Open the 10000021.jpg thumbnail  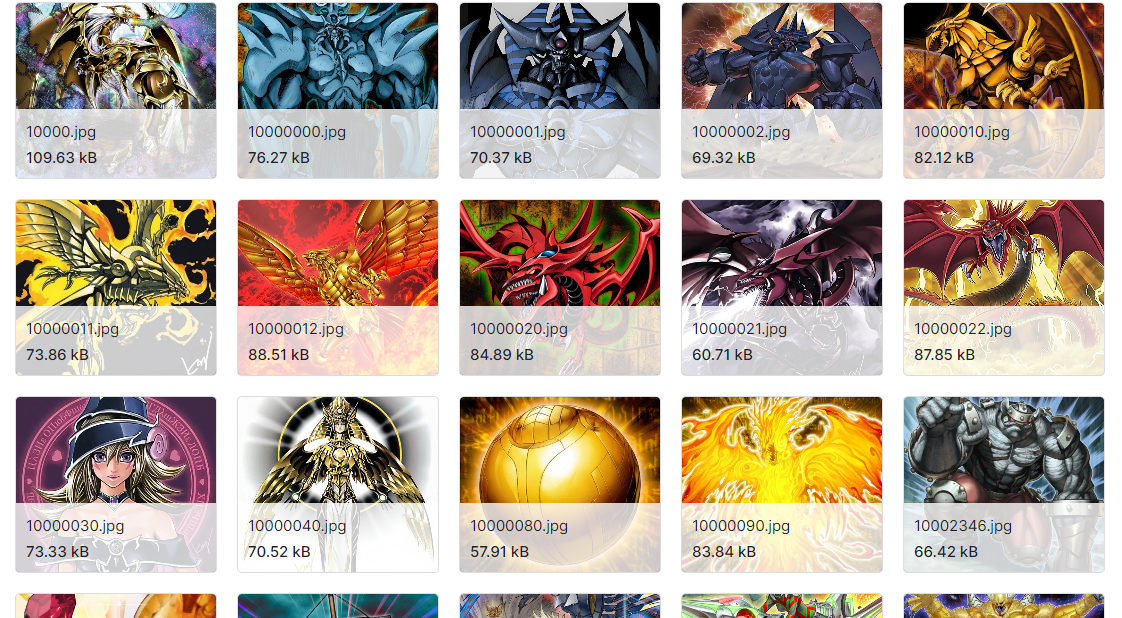(782, 288)
